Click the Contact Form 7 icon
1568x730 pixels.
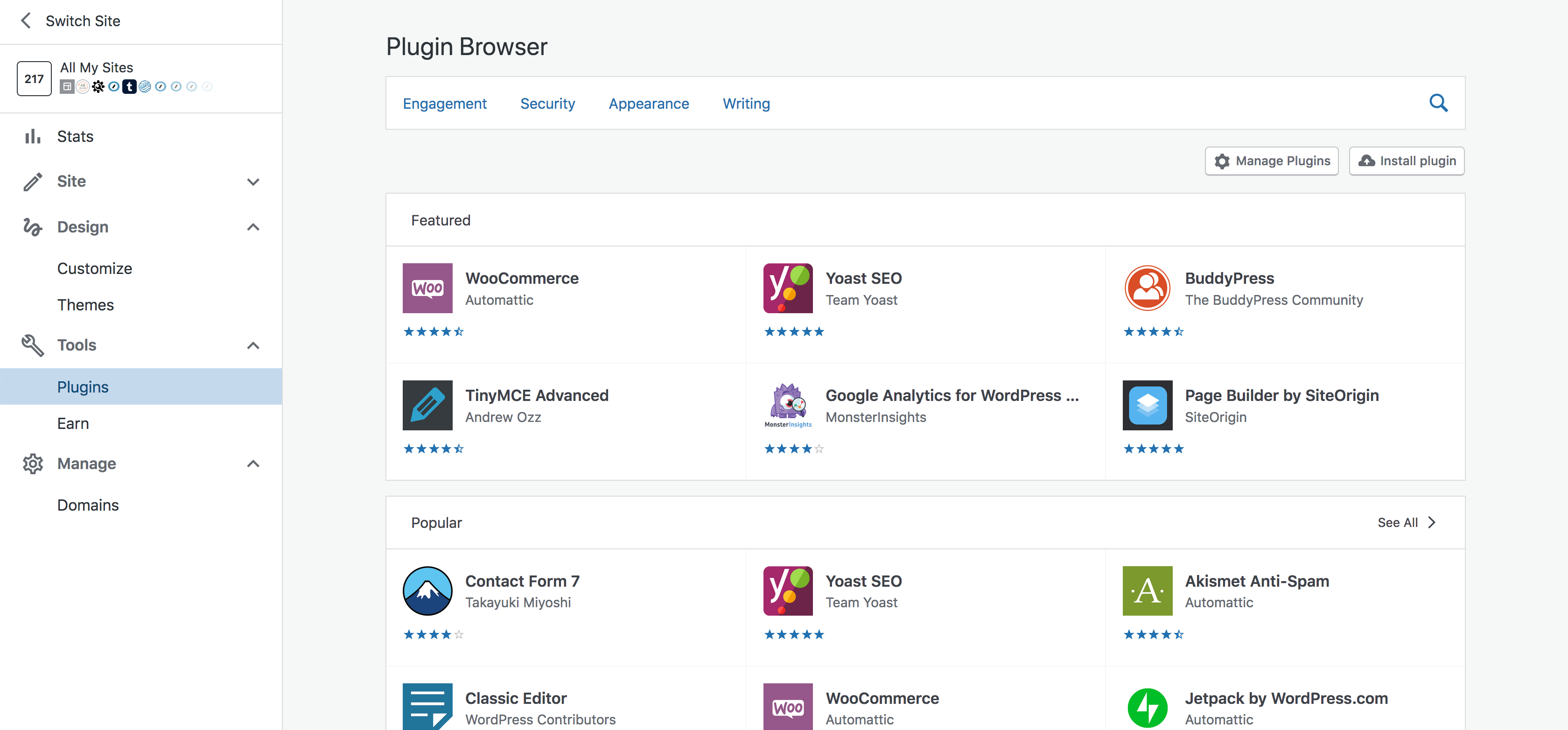point(427,590)
